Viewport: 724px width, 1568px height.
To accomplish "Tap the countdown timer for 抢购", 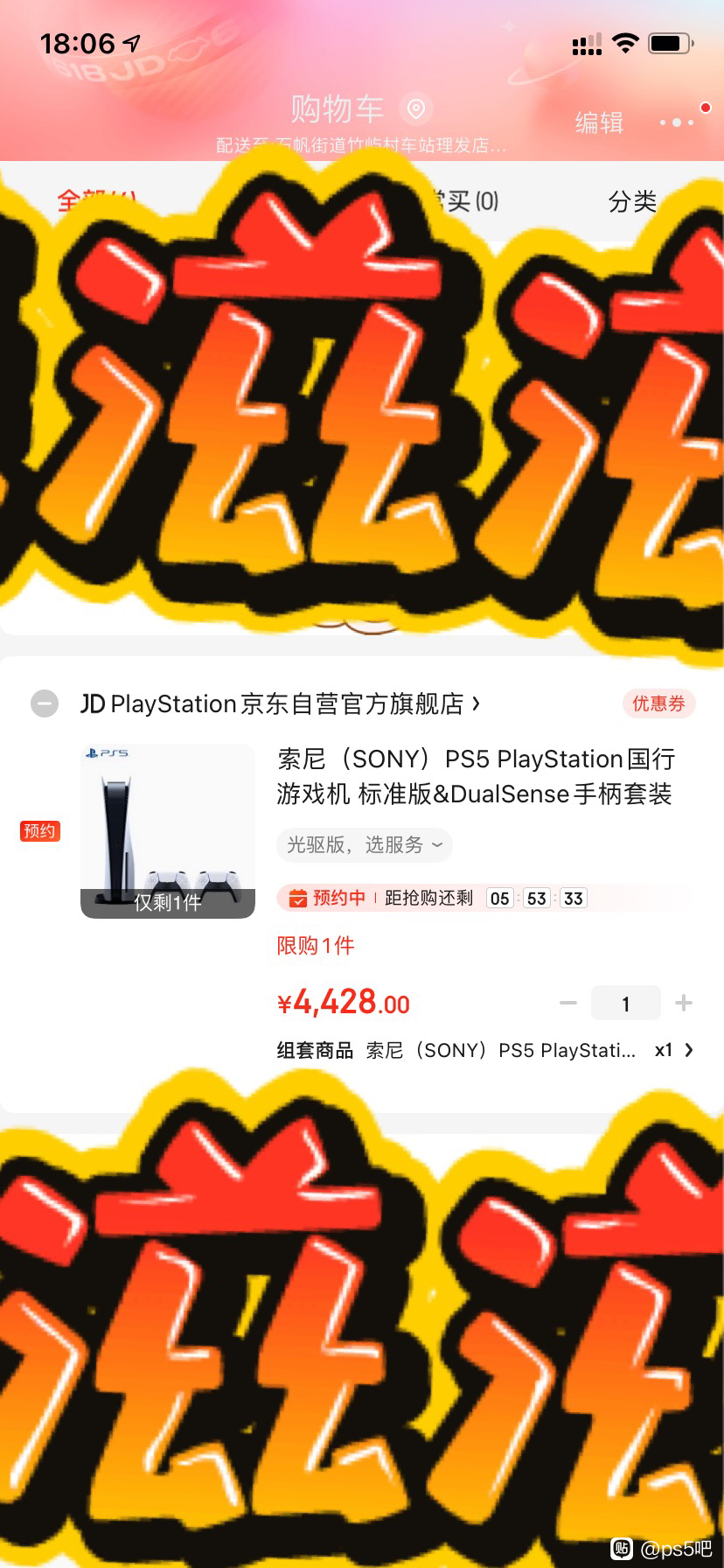I will coord(537,899).
